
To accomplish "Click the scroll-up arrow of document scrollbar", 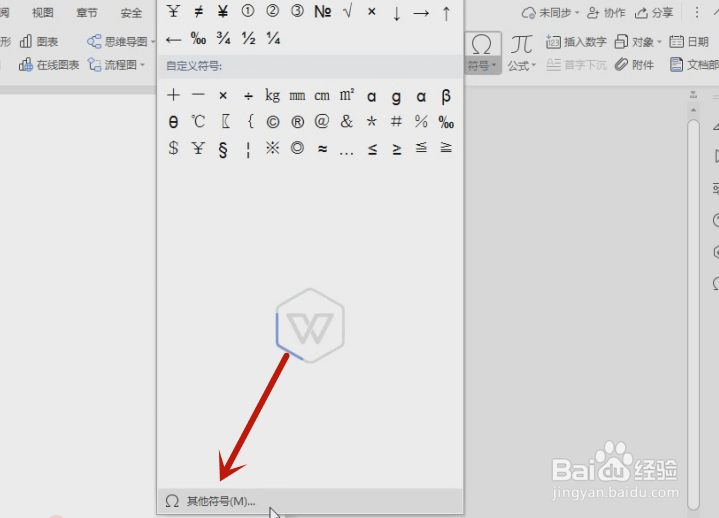I will tap(693, 110).
